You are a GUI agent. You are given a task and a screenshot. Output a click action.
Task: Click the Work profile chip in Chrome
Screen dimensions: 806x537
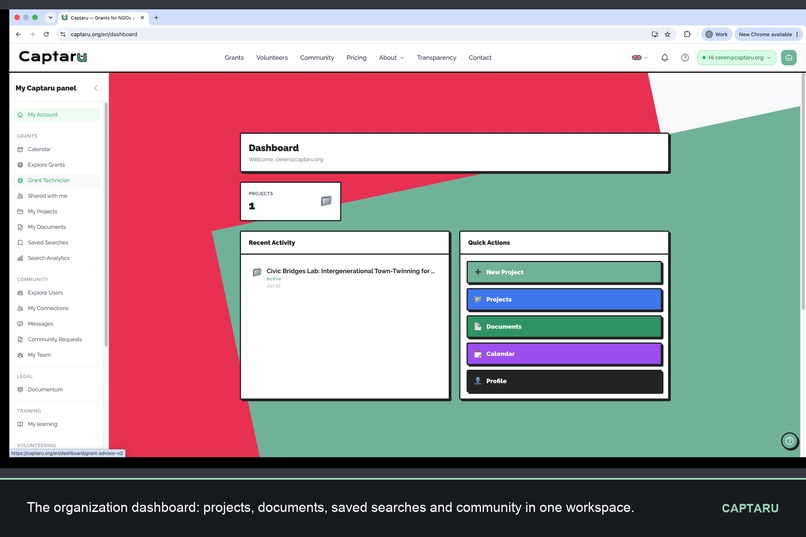(717, 34)
